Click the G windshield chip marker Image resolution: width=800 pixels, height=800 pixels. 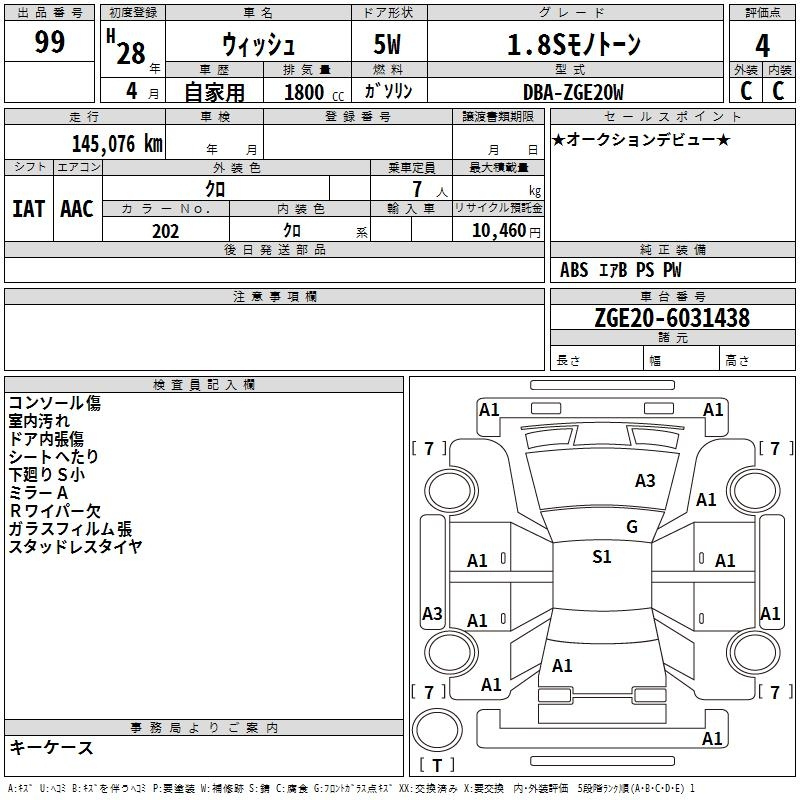point(631,527)
